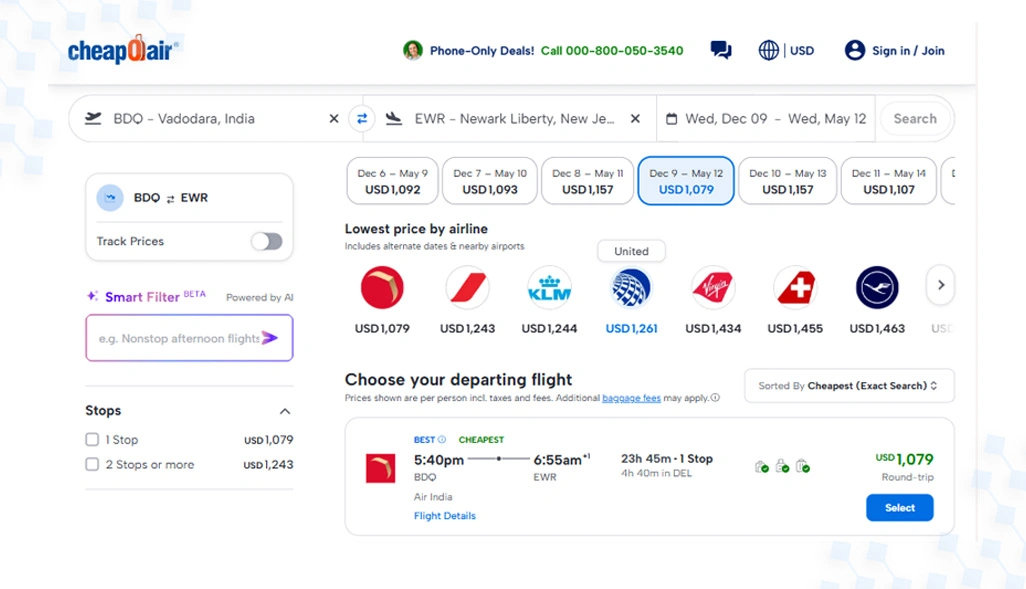Select the Virgin Atlantic airline logo
This screenshot has width=1026, height=589.
point(713,287)
